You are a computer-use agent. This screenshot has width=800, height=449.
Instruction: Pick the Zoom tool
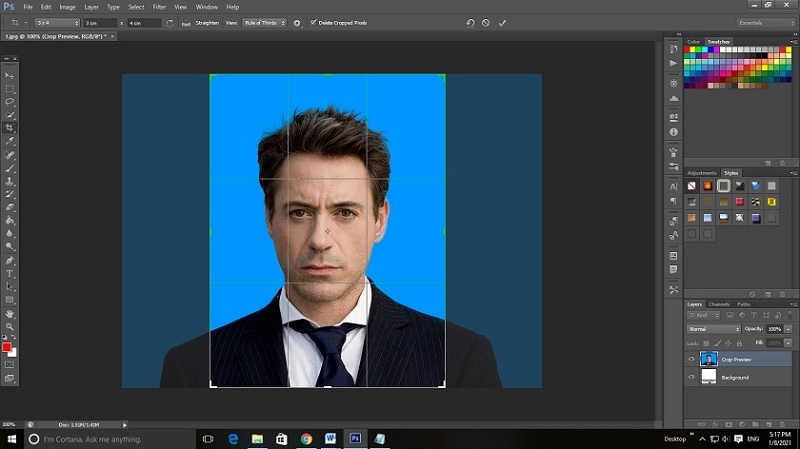coord(10,327)
